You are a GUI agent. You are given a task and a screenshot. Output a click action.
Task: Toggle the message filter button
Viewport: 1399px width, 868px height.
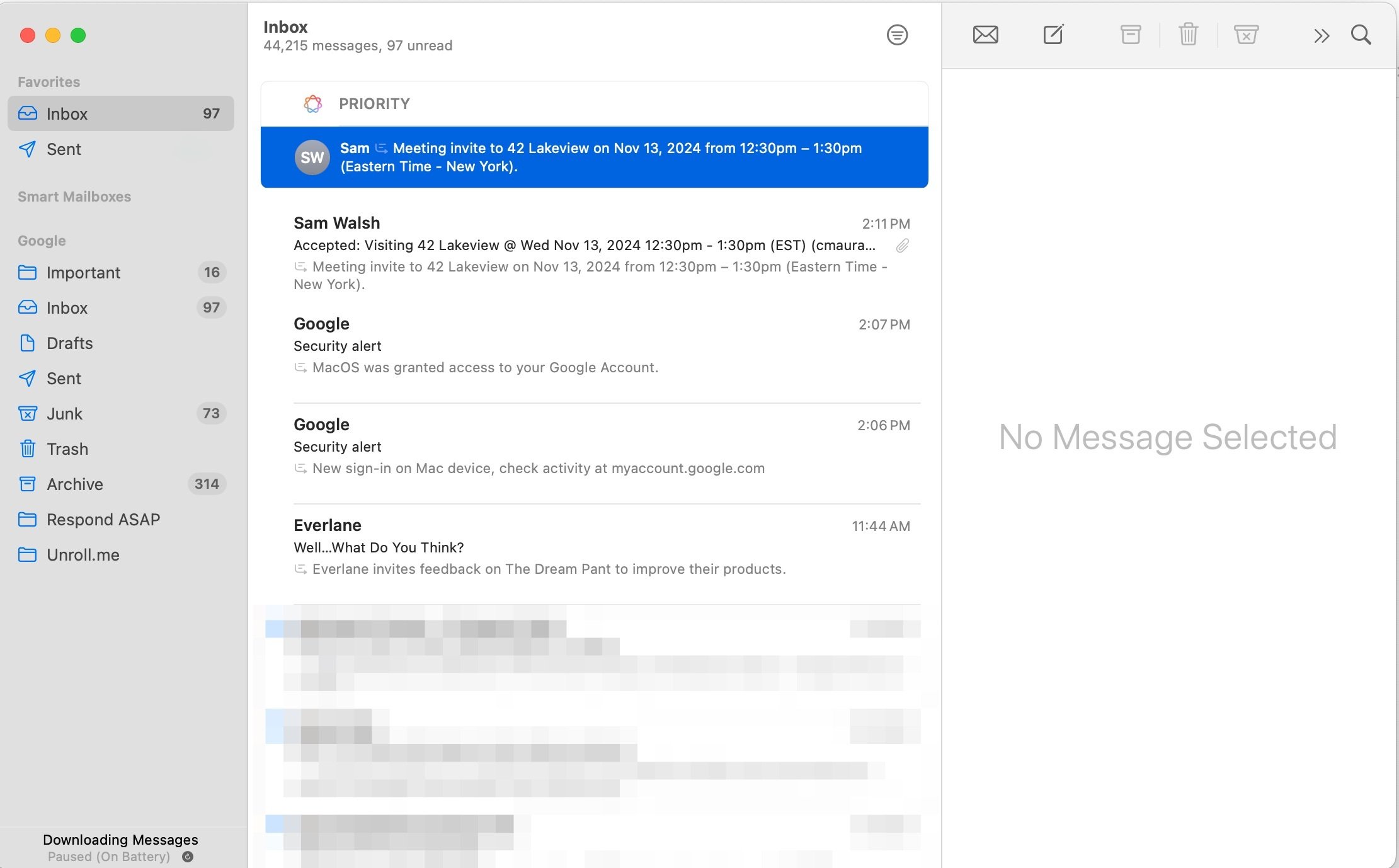tap(897, 35)
